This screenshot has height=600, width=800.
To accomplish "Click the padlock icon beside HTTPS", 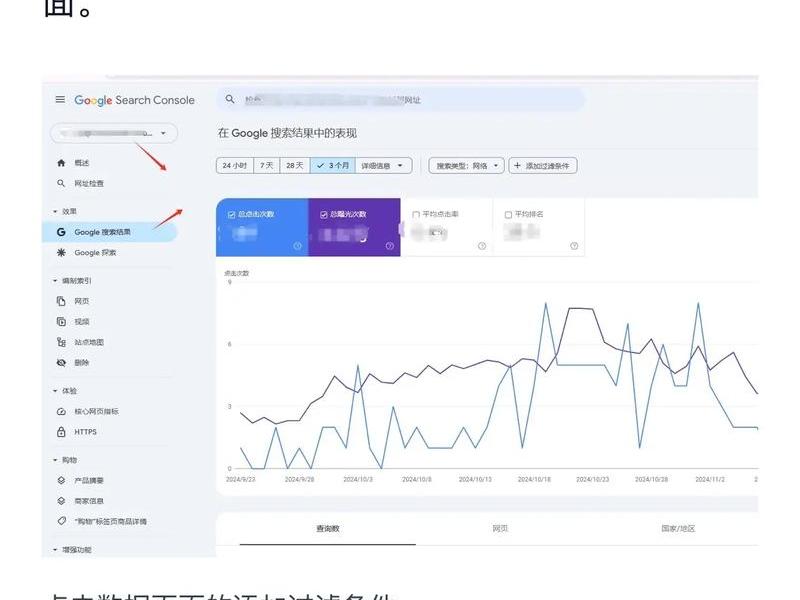I will 61,432.
